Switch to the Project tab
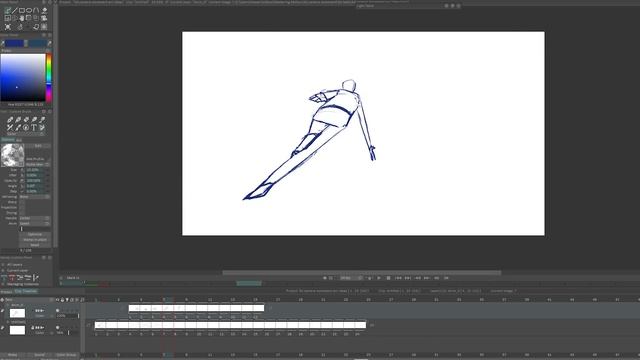Image resolution: width=640 pixels, height=360 pixels. 6,291
